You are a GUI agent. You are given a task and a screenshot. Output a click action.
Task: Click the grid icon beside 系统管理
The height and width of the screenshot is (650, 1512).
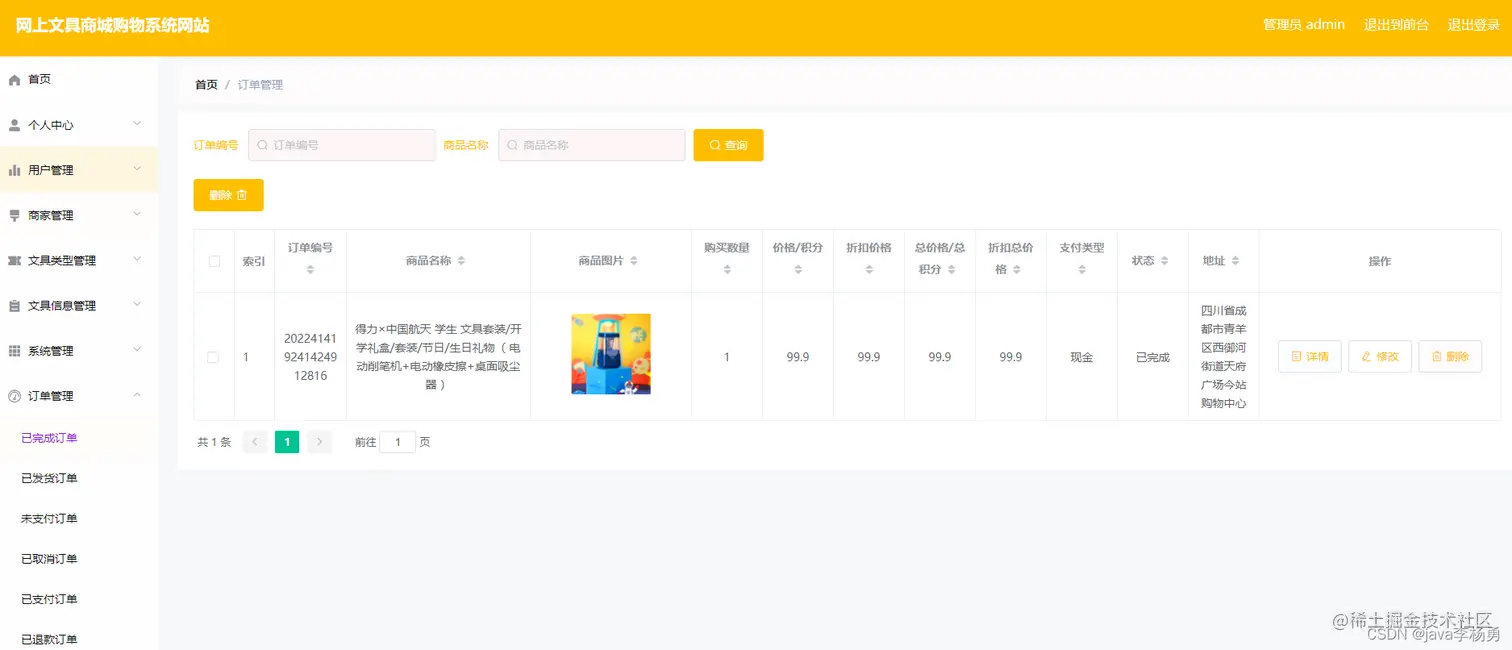coord(14,351)
